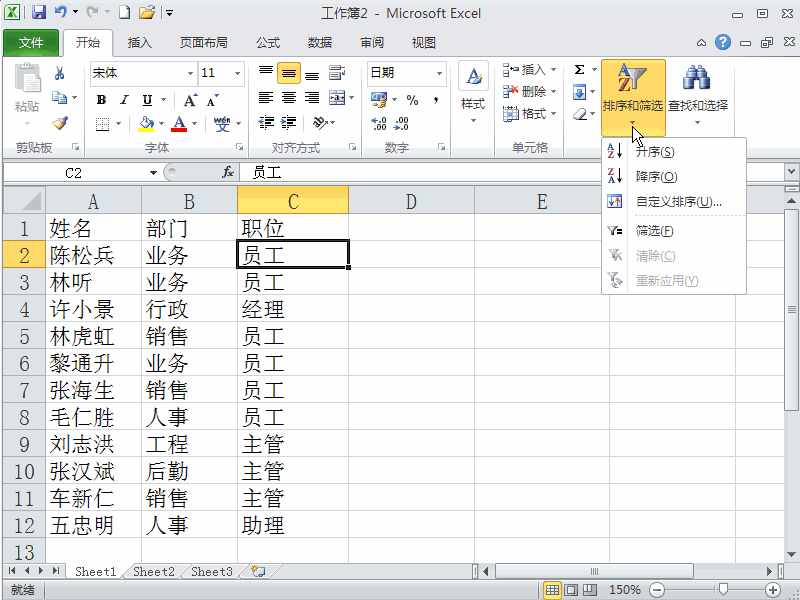Viewport: 800px width, 600px height.
Task: Switch to the 插入 ribbon tab
Action: [139, 43]
